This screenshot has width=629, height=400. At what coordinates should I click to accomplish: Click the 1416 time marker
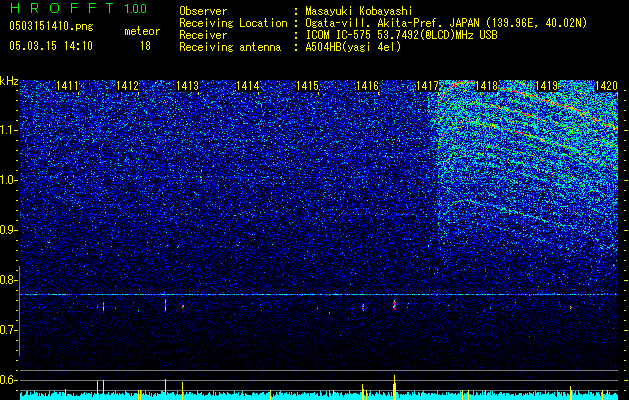367,86
